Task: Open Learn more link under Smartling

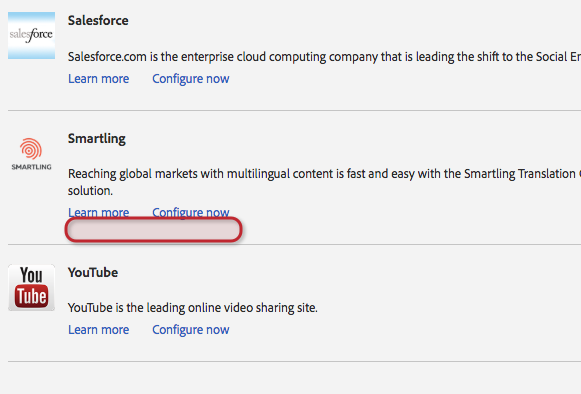Action: pyautogui.click(x=99, y=212)
